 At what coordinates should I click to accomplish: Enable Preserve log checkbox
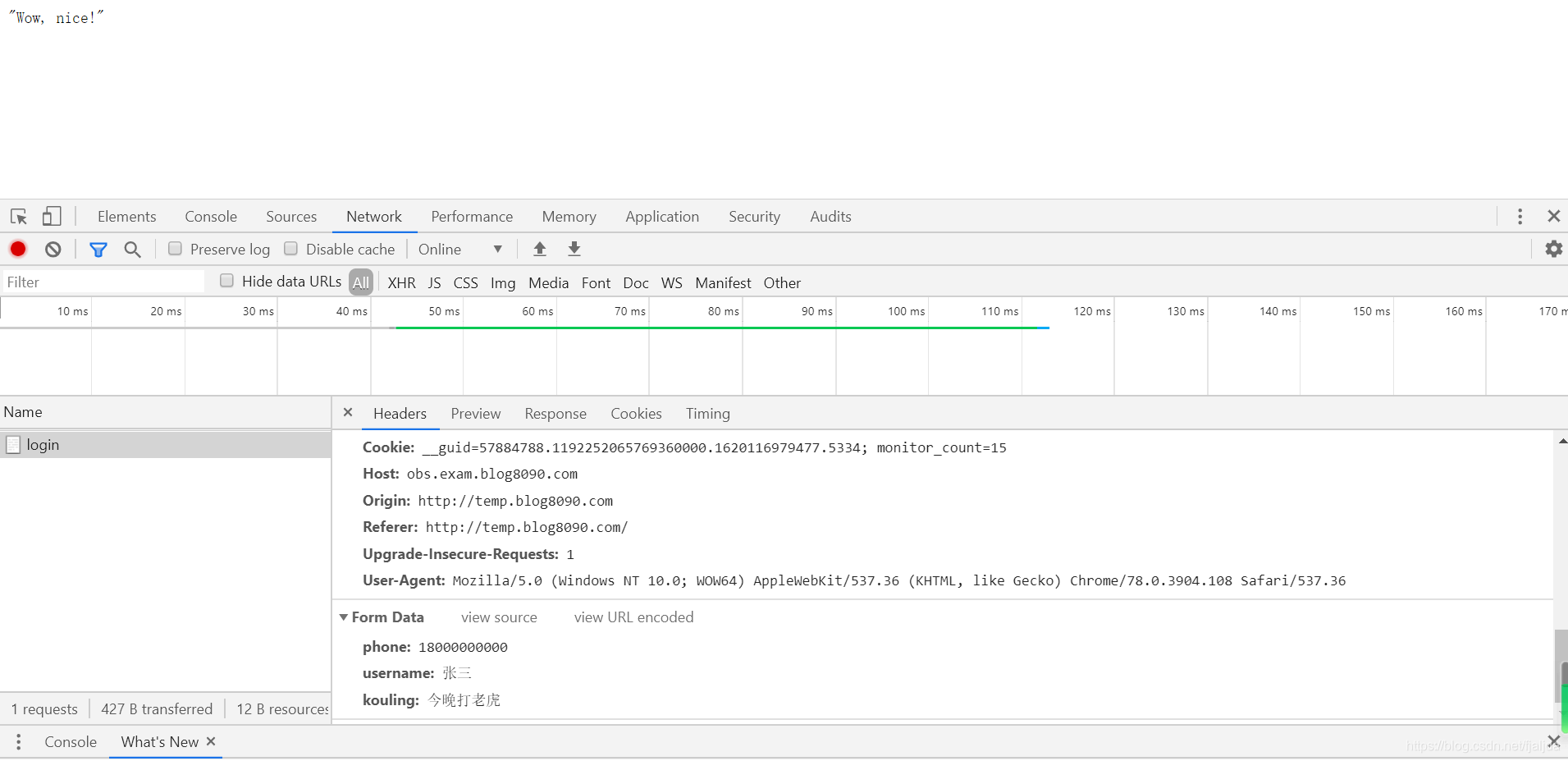[x=175, y=248]
